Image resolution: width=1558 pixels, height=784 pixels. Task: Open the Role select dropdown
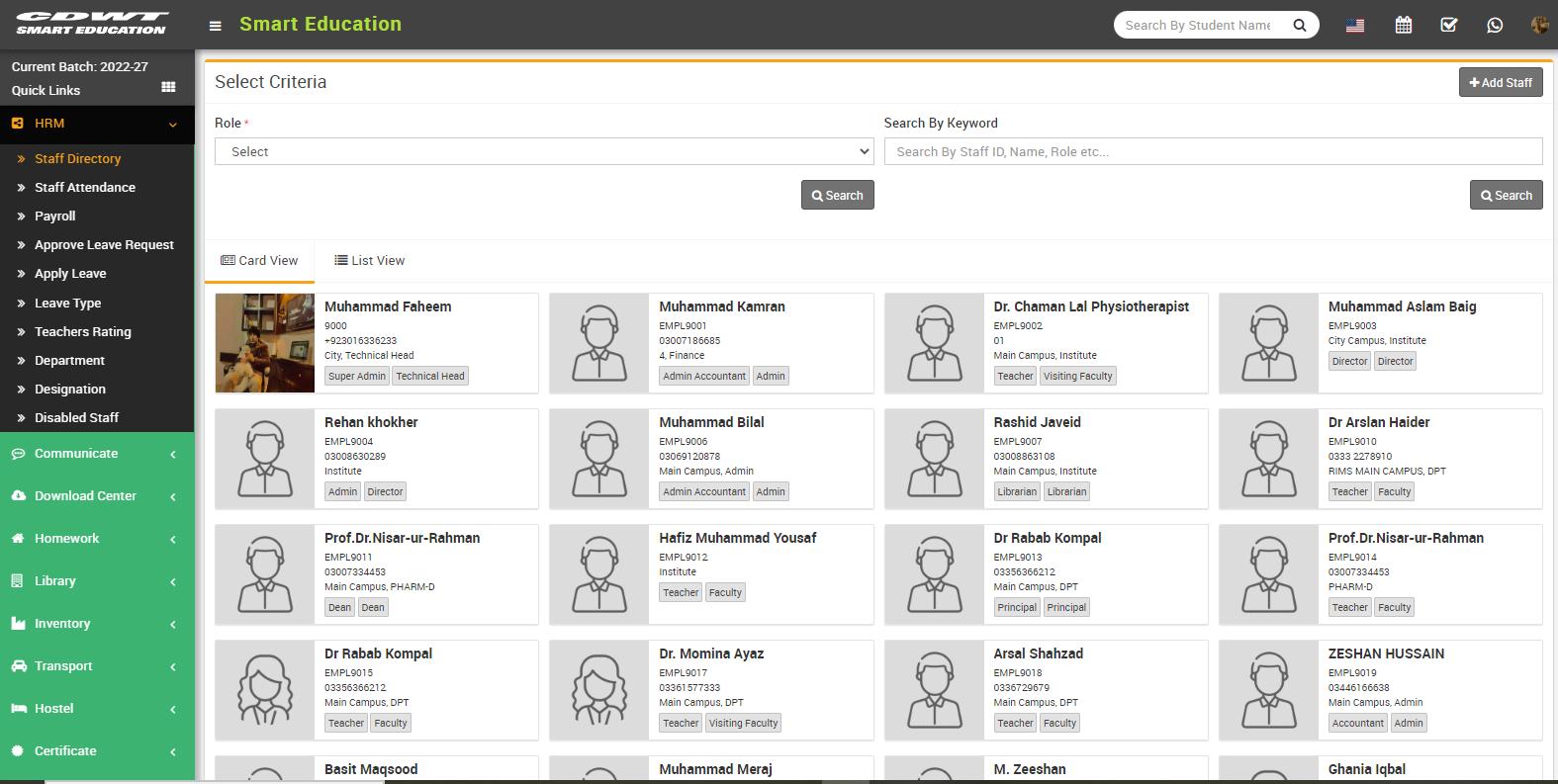tap(544, 151)
